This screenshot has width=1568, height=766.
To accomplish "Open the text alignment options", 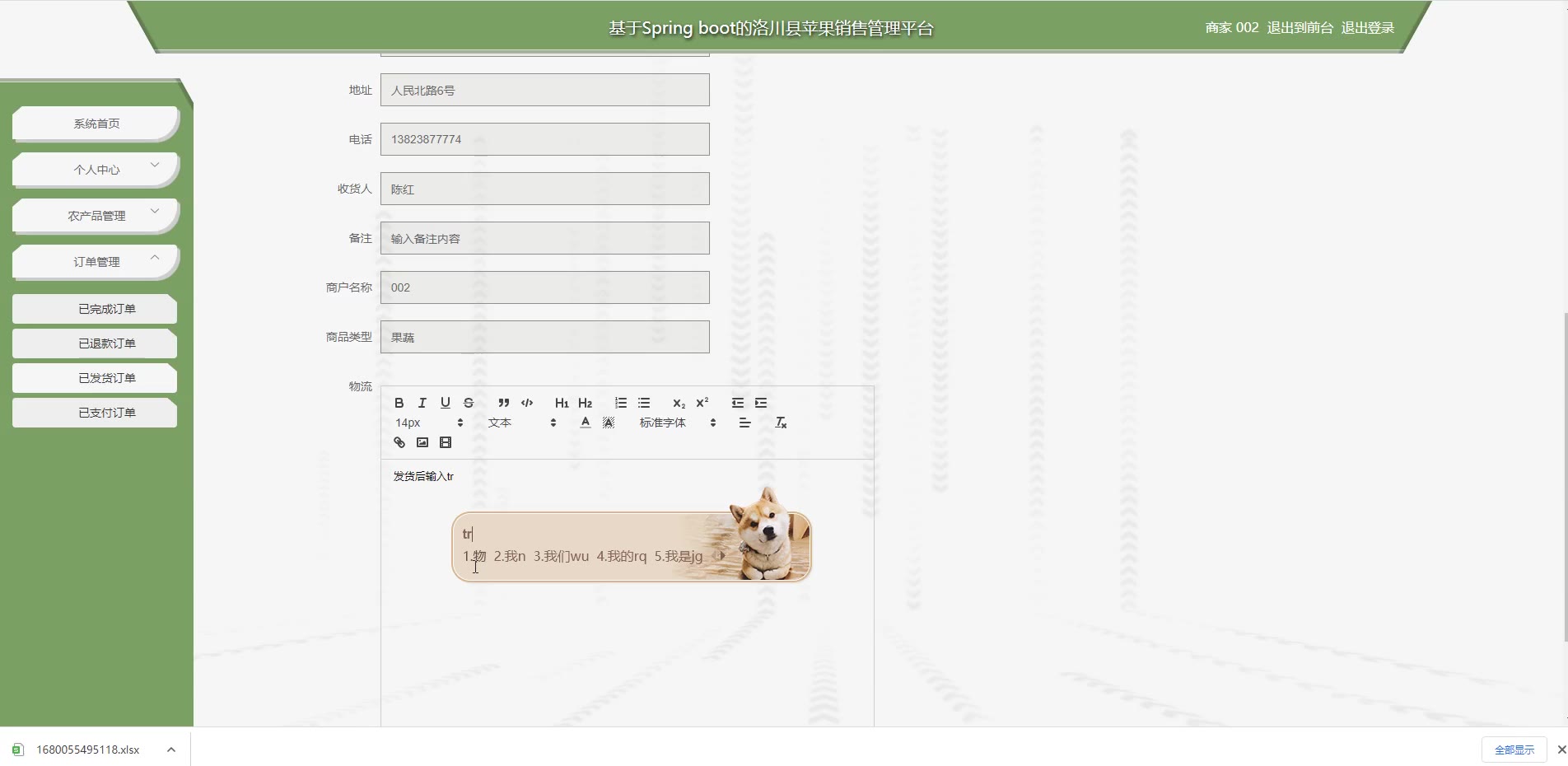I will [x=745, y=423].
